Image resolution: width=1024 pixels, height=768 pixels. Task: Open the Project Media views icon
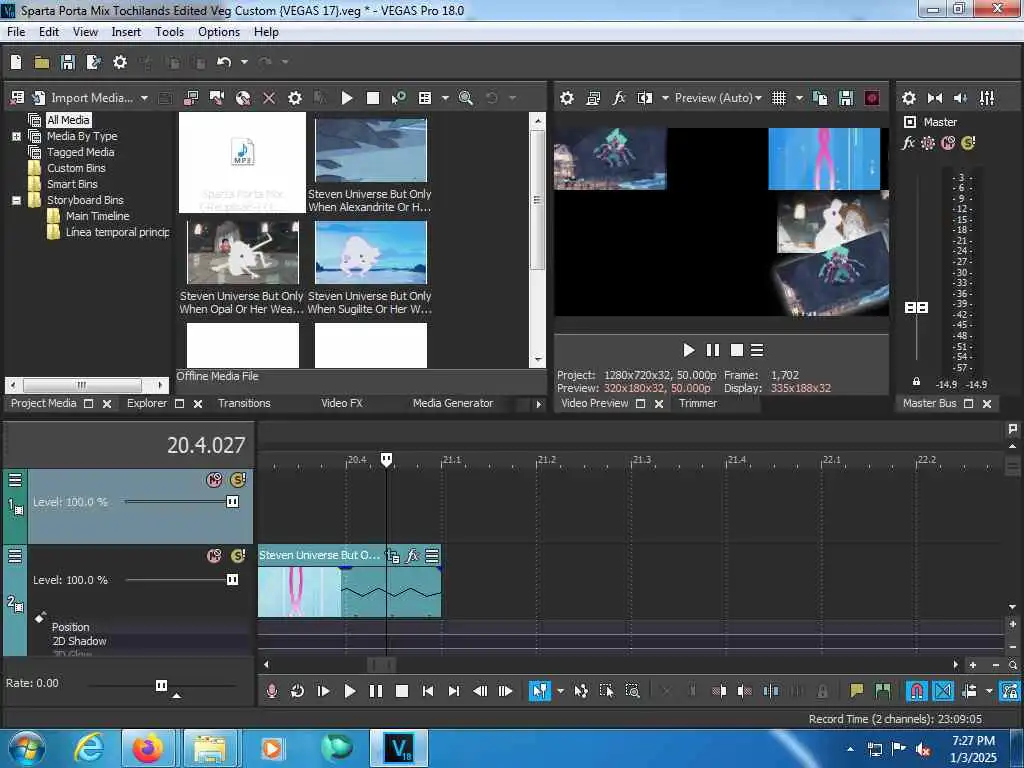425,98
